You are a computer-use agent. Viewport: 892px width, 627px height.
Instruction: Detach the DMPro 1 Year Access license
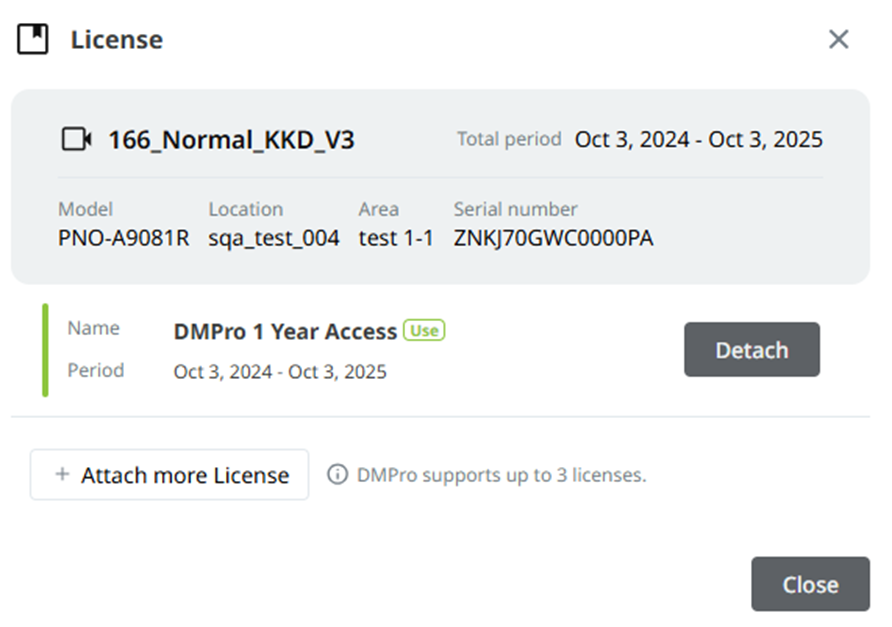pyautogui.click(x=751, y=349)
